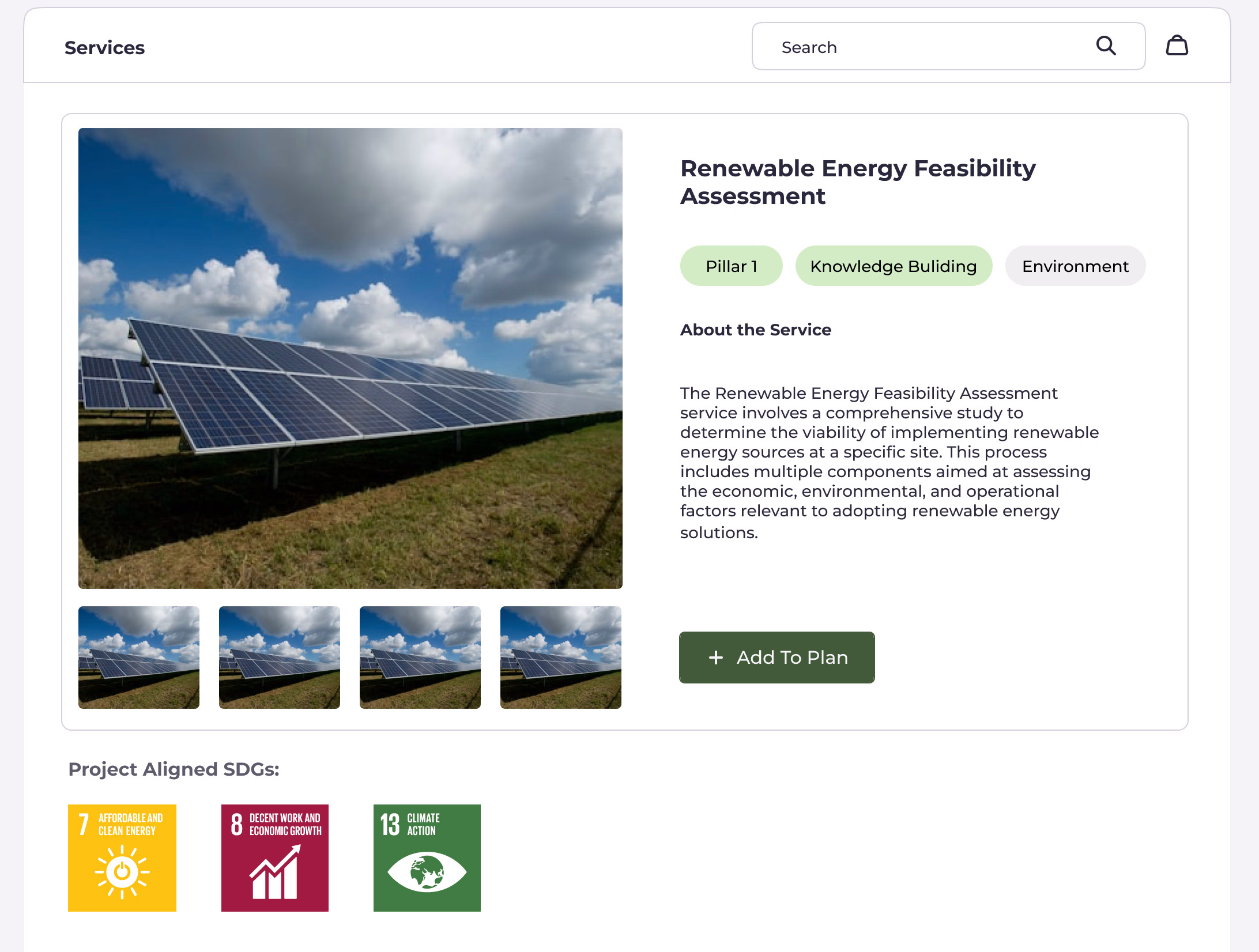This screenshot has height=952, width=1259.
Task: Click the search magnifier icon
Action: (1105, 46)
